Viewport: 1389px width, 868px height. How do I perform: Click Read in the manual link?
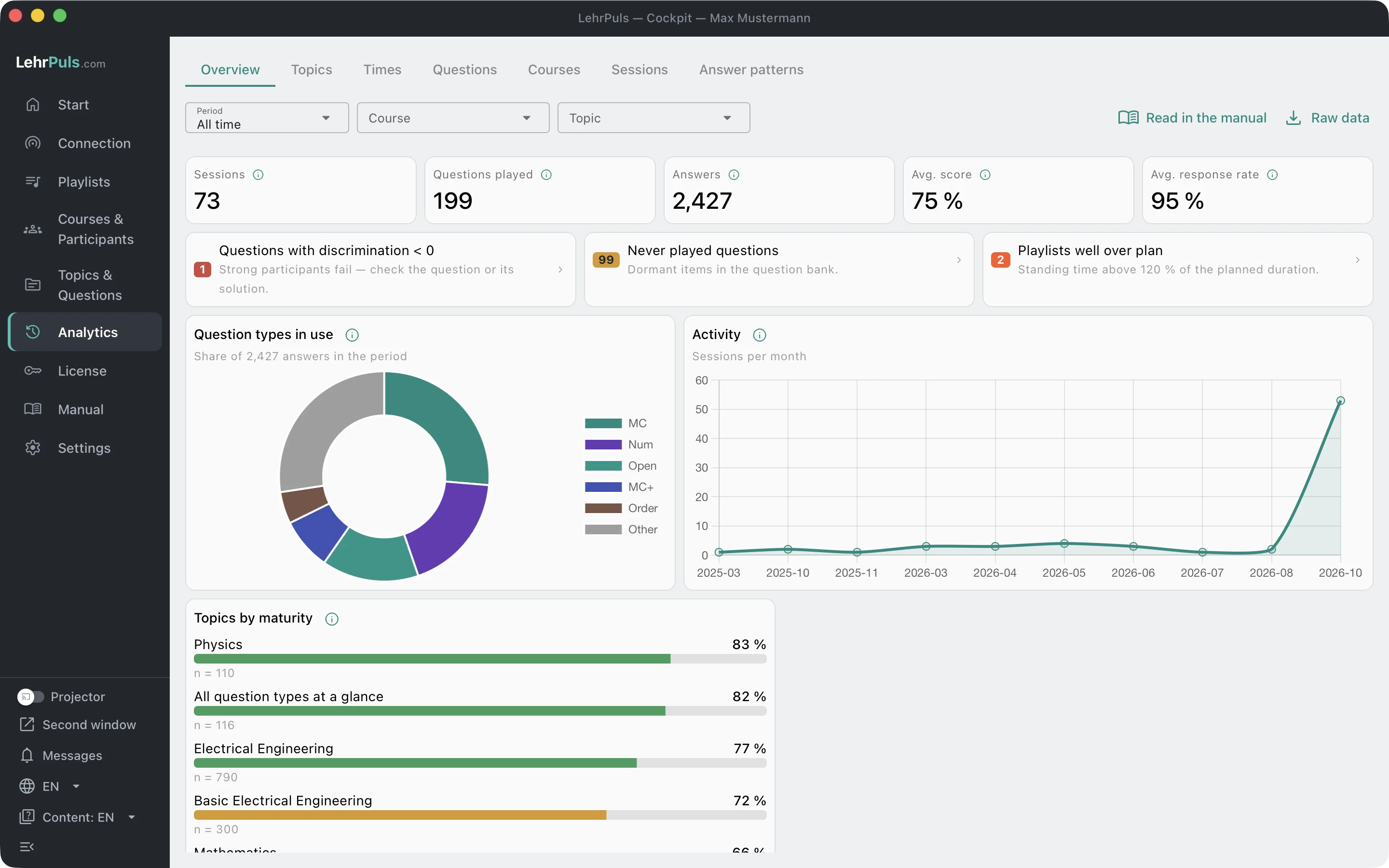click(1192, 118)
